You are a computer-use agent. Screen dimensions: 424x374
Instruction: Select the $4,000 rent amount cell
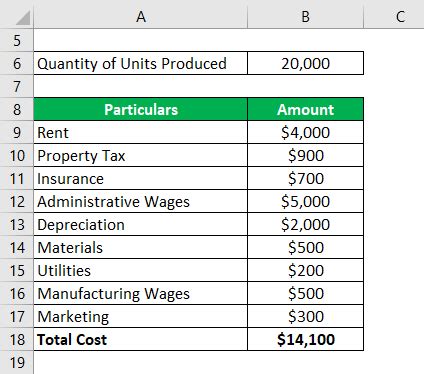click(x=305, y=132)
